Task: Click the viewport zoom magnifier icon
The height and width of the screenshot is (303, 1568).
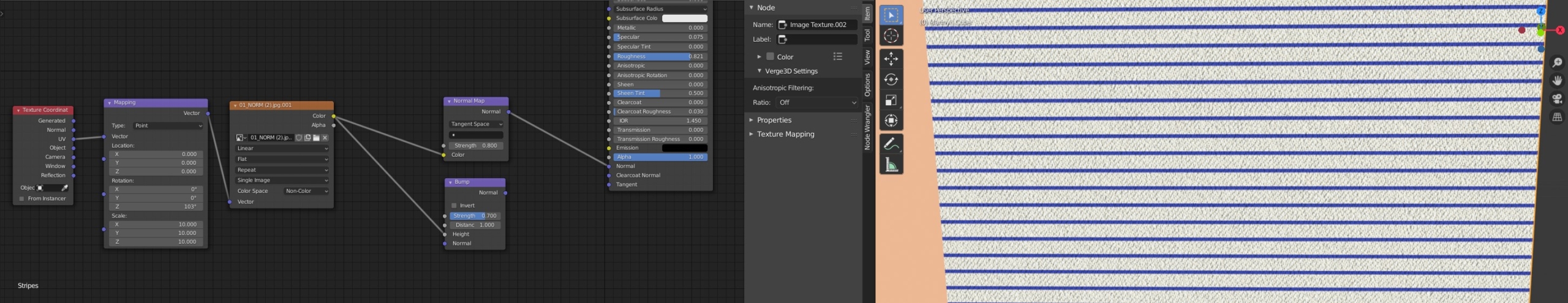Action: (x=1557, y=62)
